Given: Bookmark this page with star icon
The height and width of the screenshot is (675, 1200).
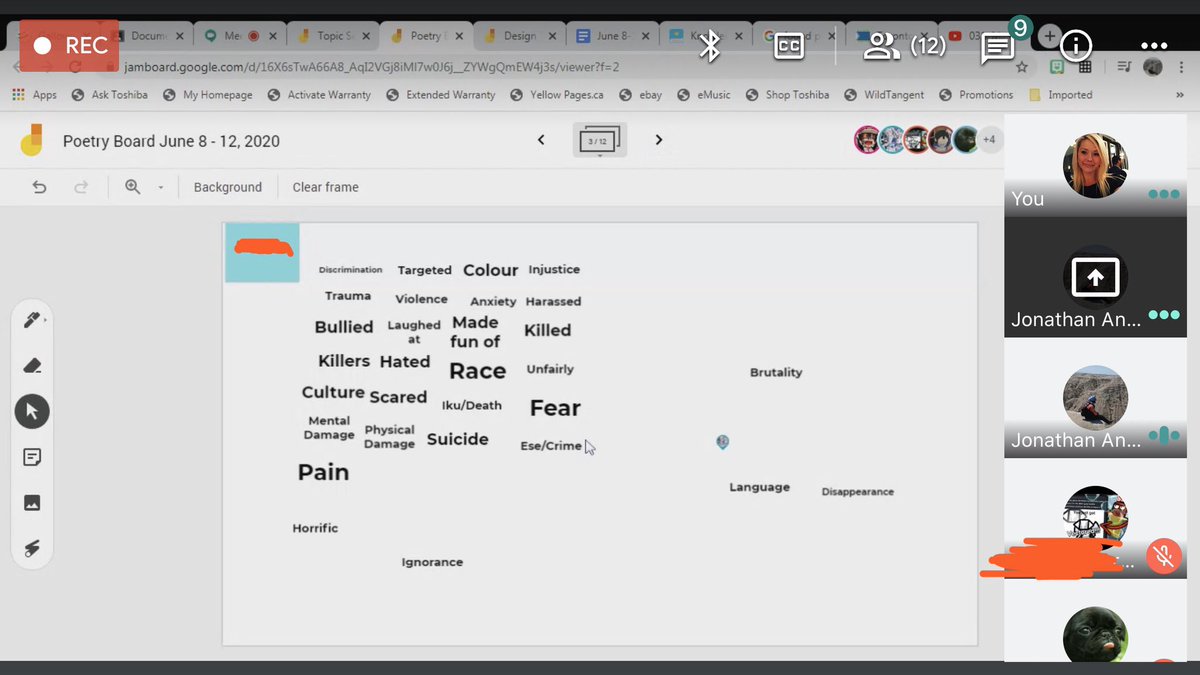Looking at the screenshot, I should coord(1021,67).
